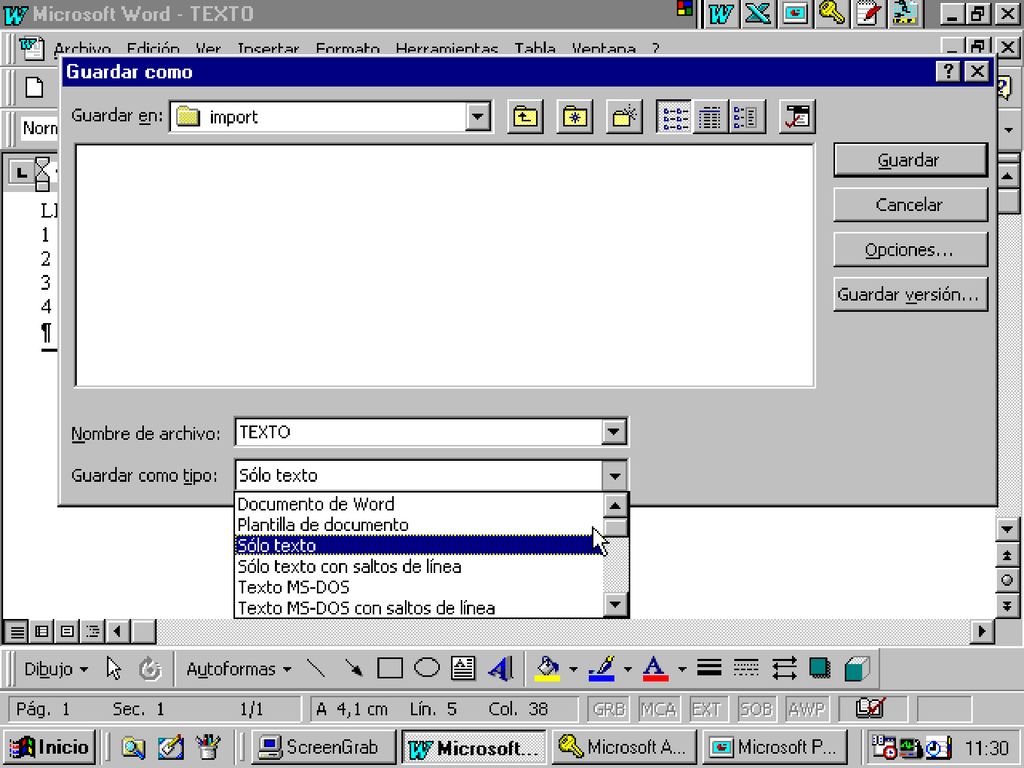Open the Favorites folder icon in the dialog
This screenshot has height=768, width=1024.
click(x=575, y=117)
